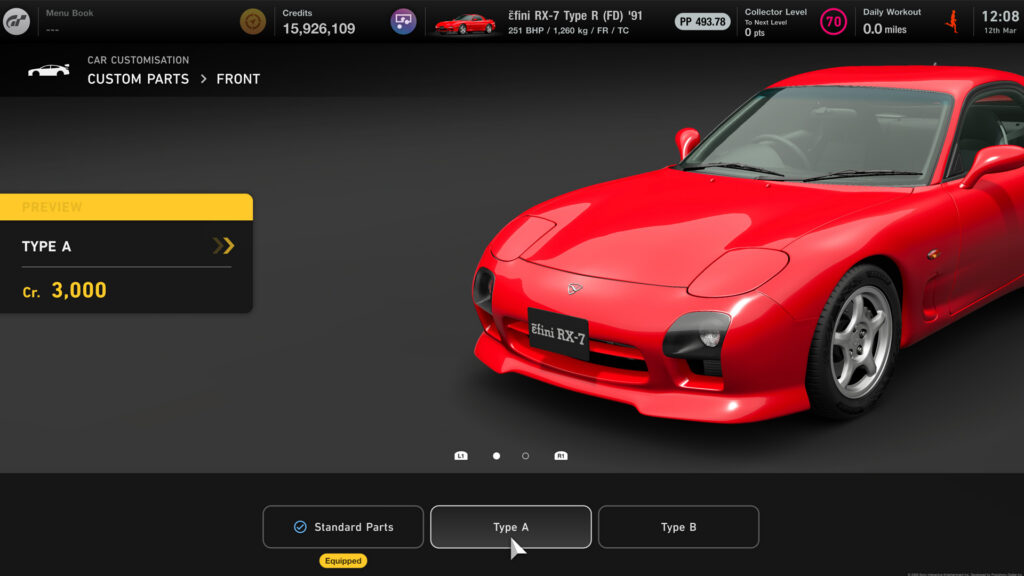
Task: Expand the Type A preview chevrons
Action: (224, 246)
